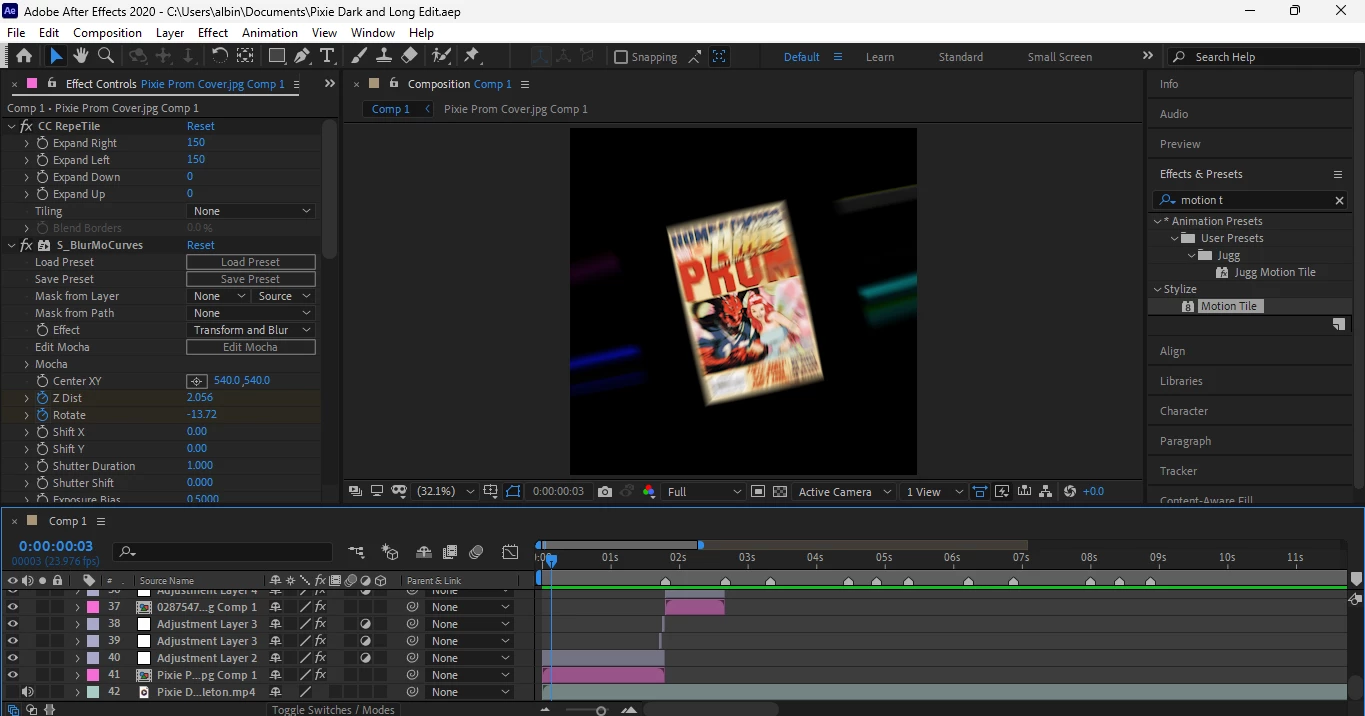
Task: Open the Graph Editor icon
Action: 510,552
